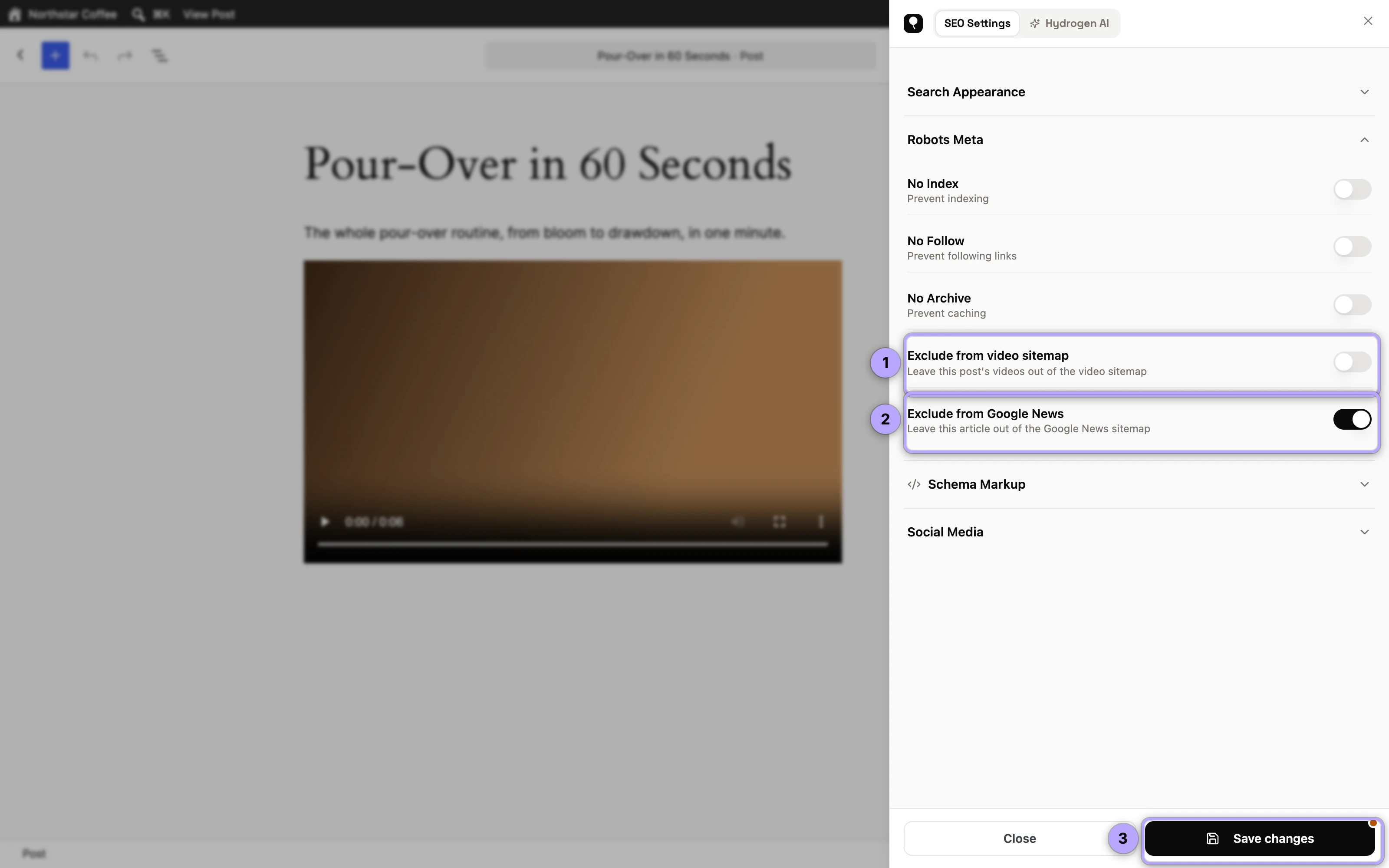Viewport: 1389px width, 868px height.
Task: Switch to the SEO Settings tab
Action: [x=977, y=23]
